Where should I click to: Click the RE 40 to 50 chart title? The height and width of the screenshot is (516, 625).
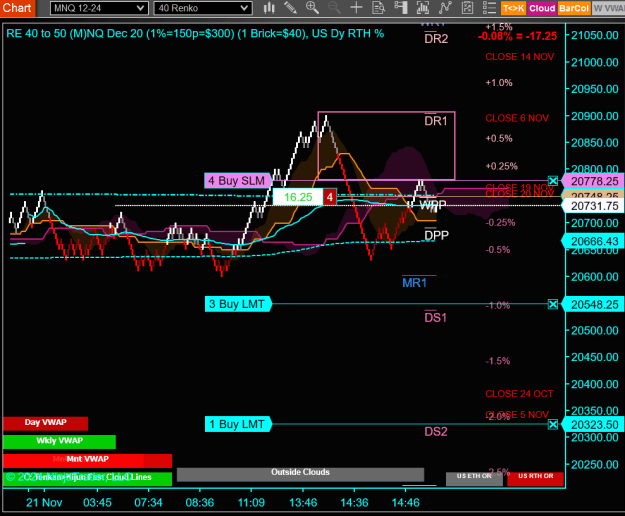coord(195,33)
